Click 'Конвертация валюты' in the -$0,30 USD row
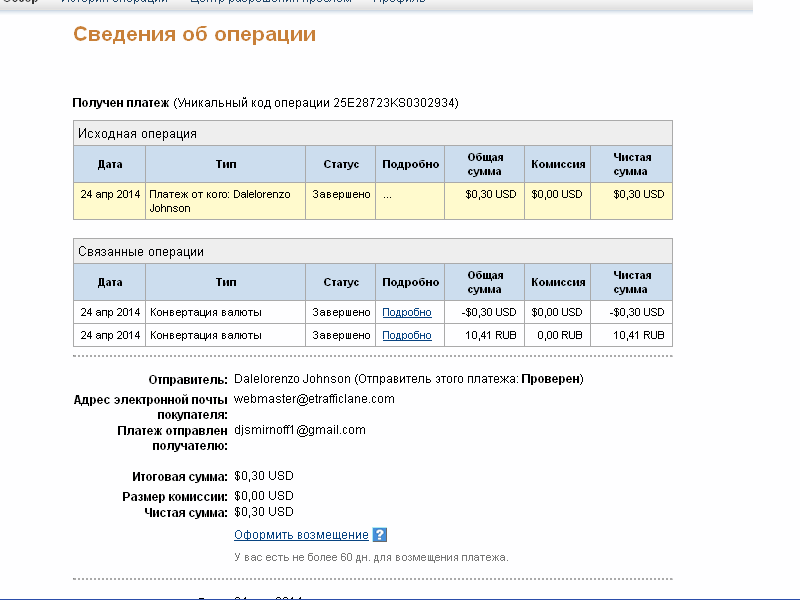This screenshot has height=600, width=800. (206, 312)
